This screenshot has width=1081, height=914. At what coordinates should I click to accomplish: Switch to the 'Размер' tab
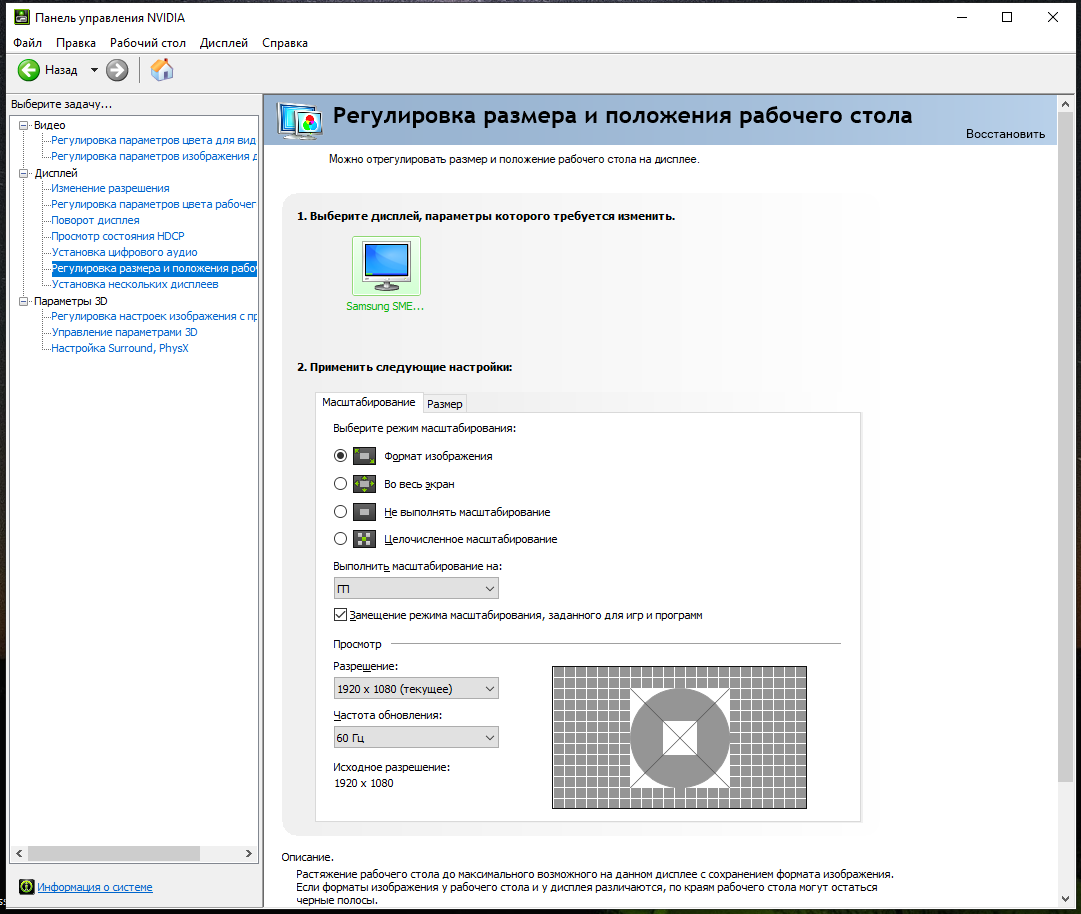coord(445,404)
